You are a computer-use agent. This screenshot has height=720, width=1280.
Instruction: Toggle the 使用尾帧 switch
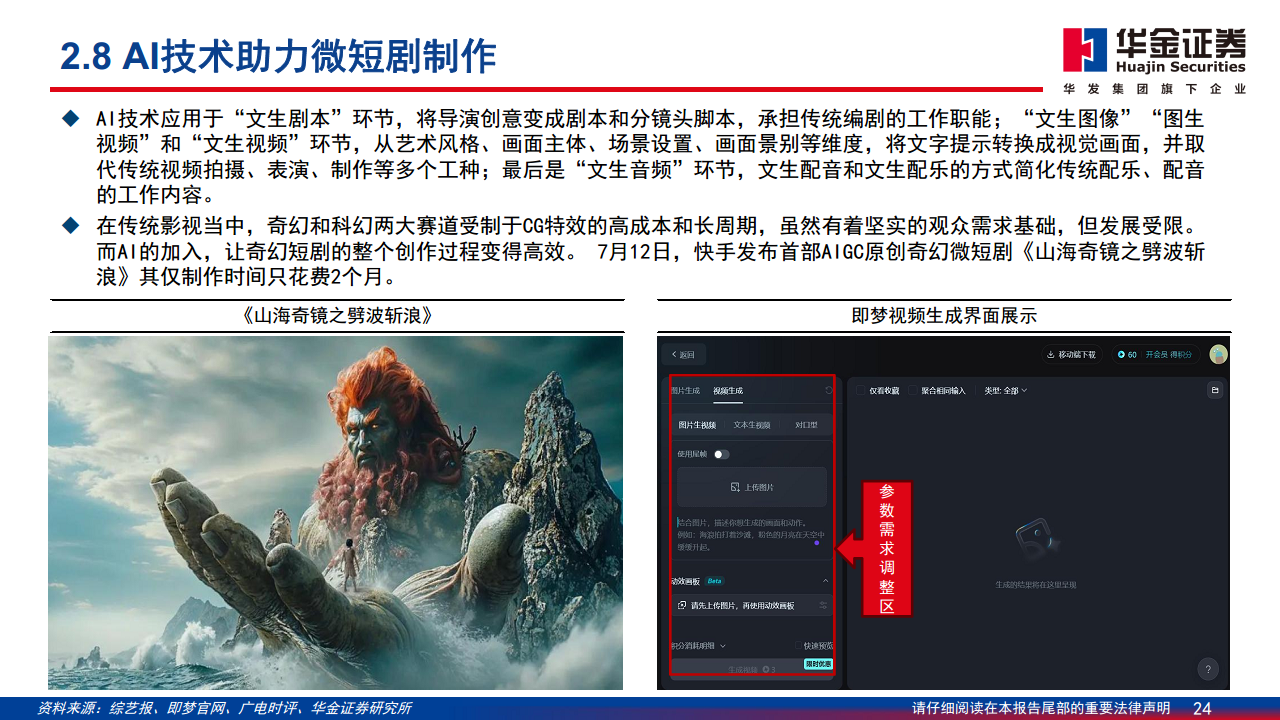tap(720, 454)
